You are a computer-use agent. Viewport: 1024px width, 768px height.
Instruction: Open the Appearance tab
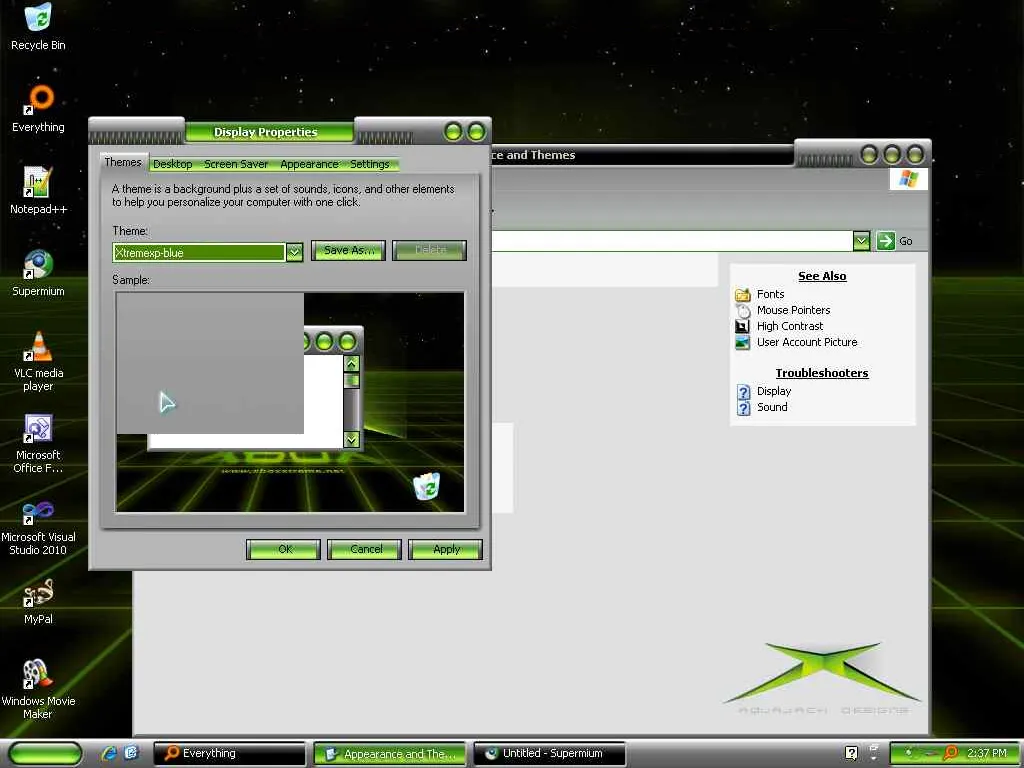(x=310, y=164)
